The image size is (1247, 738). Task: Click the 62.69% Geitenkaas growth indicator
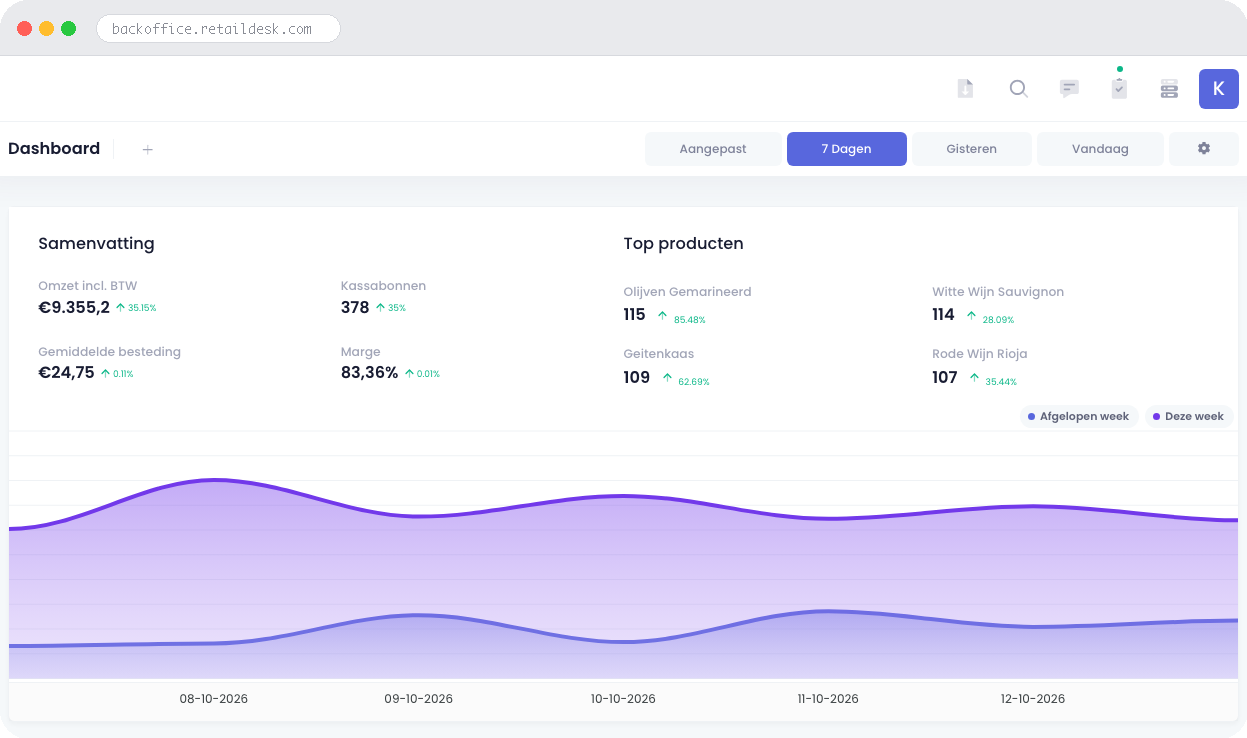click(686, 381)
